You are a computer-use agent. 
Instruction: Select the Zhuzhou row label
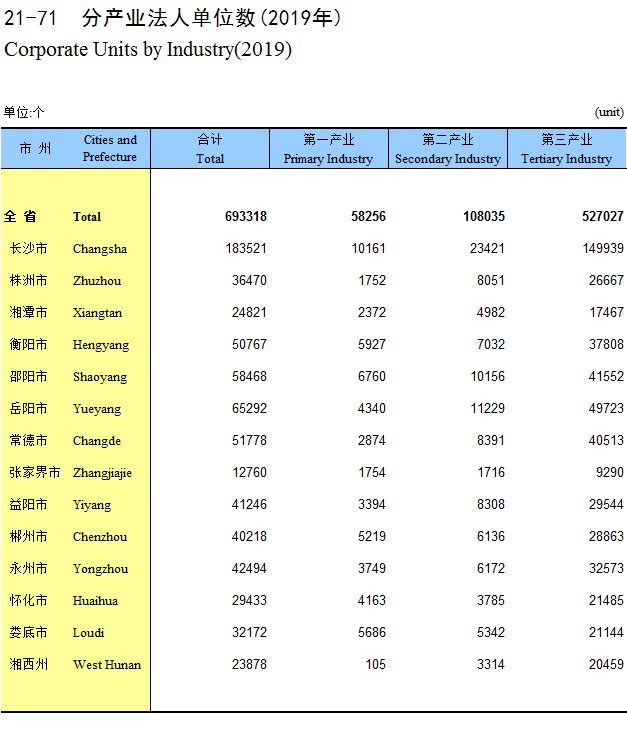click(x=97, y=281)
